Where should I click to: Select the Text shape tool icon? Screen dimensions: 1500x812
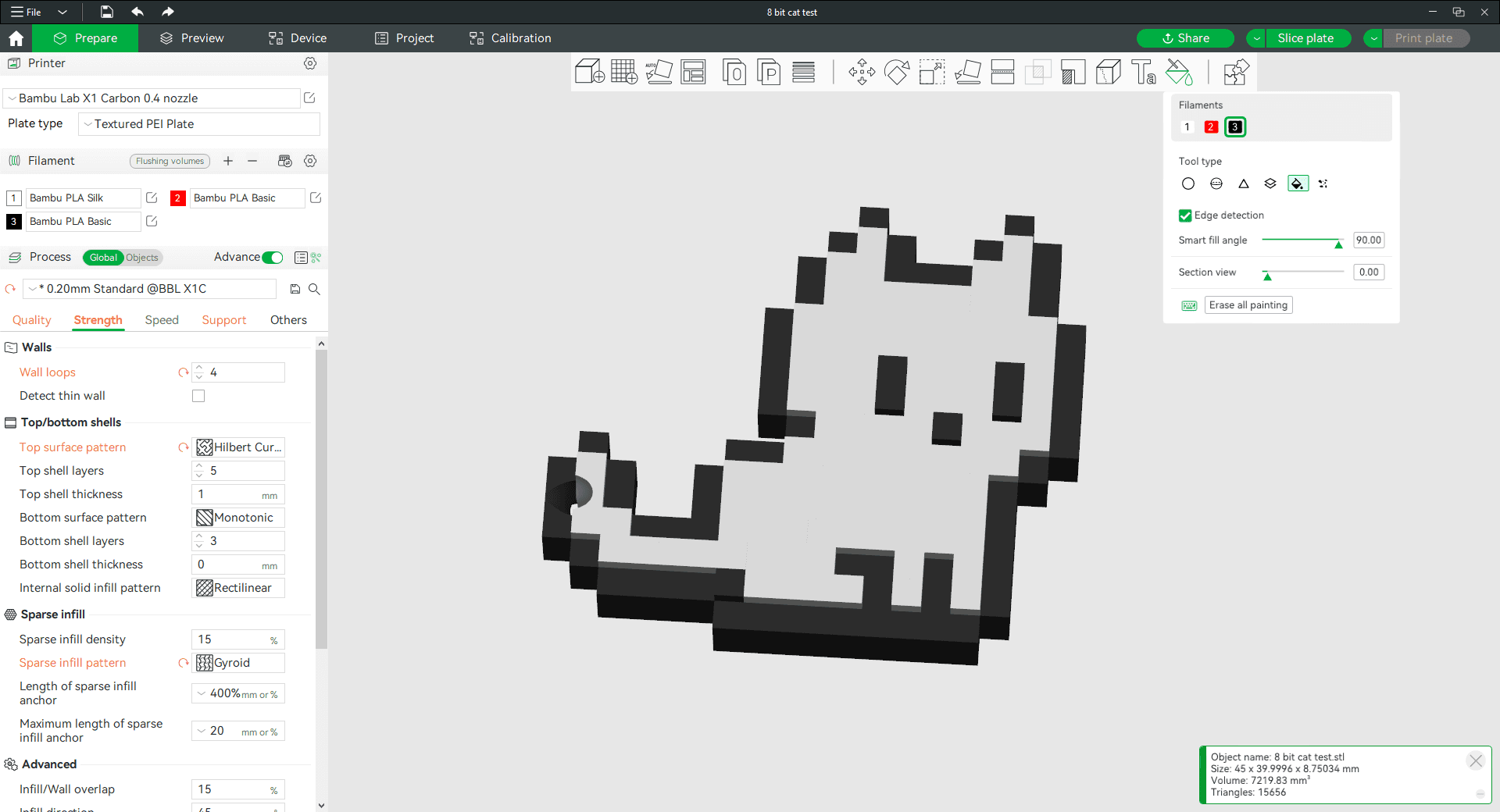1144,72
